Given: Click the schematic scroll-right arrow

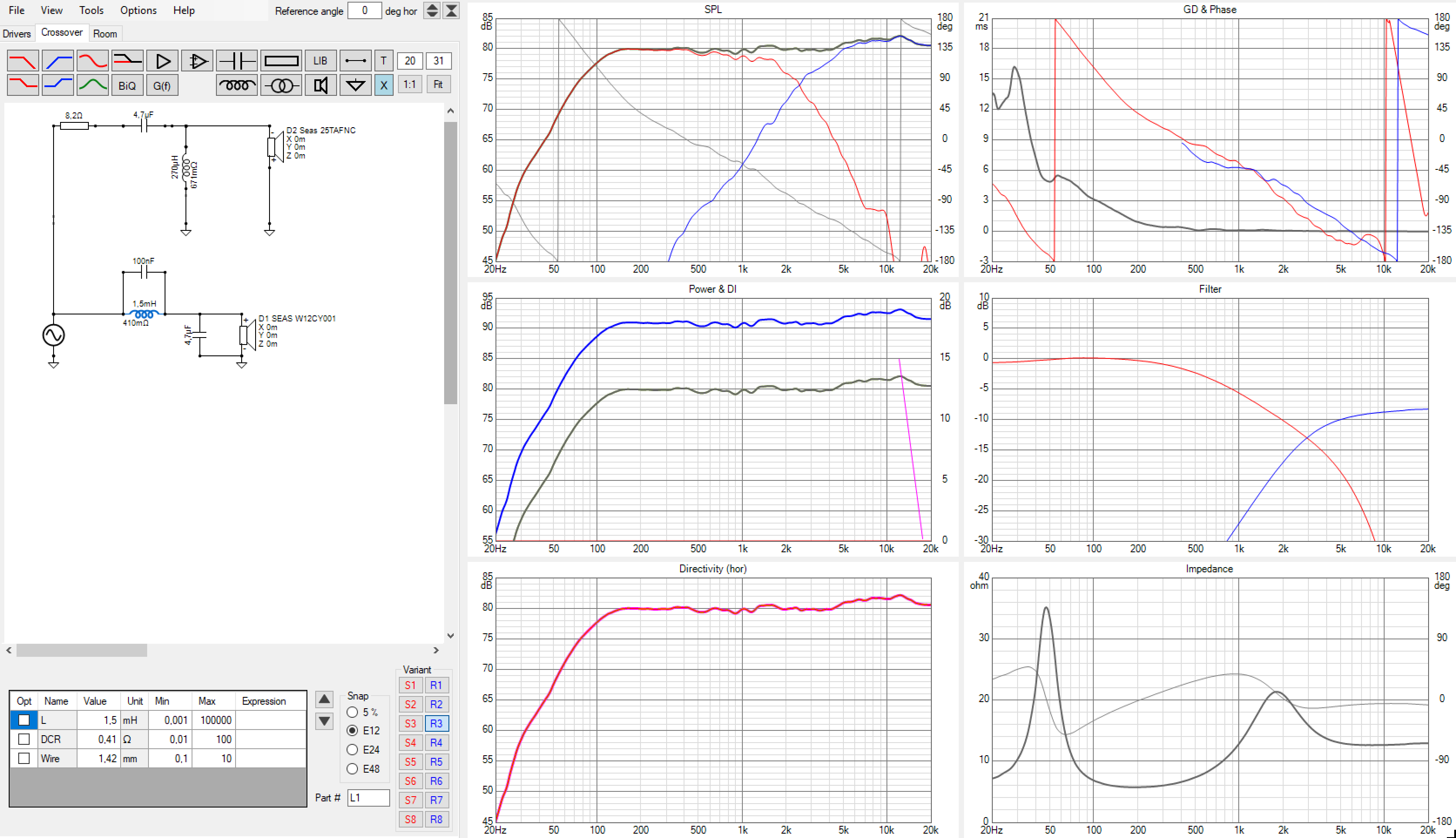Looking at the screenshot, I should click(436, 650).
